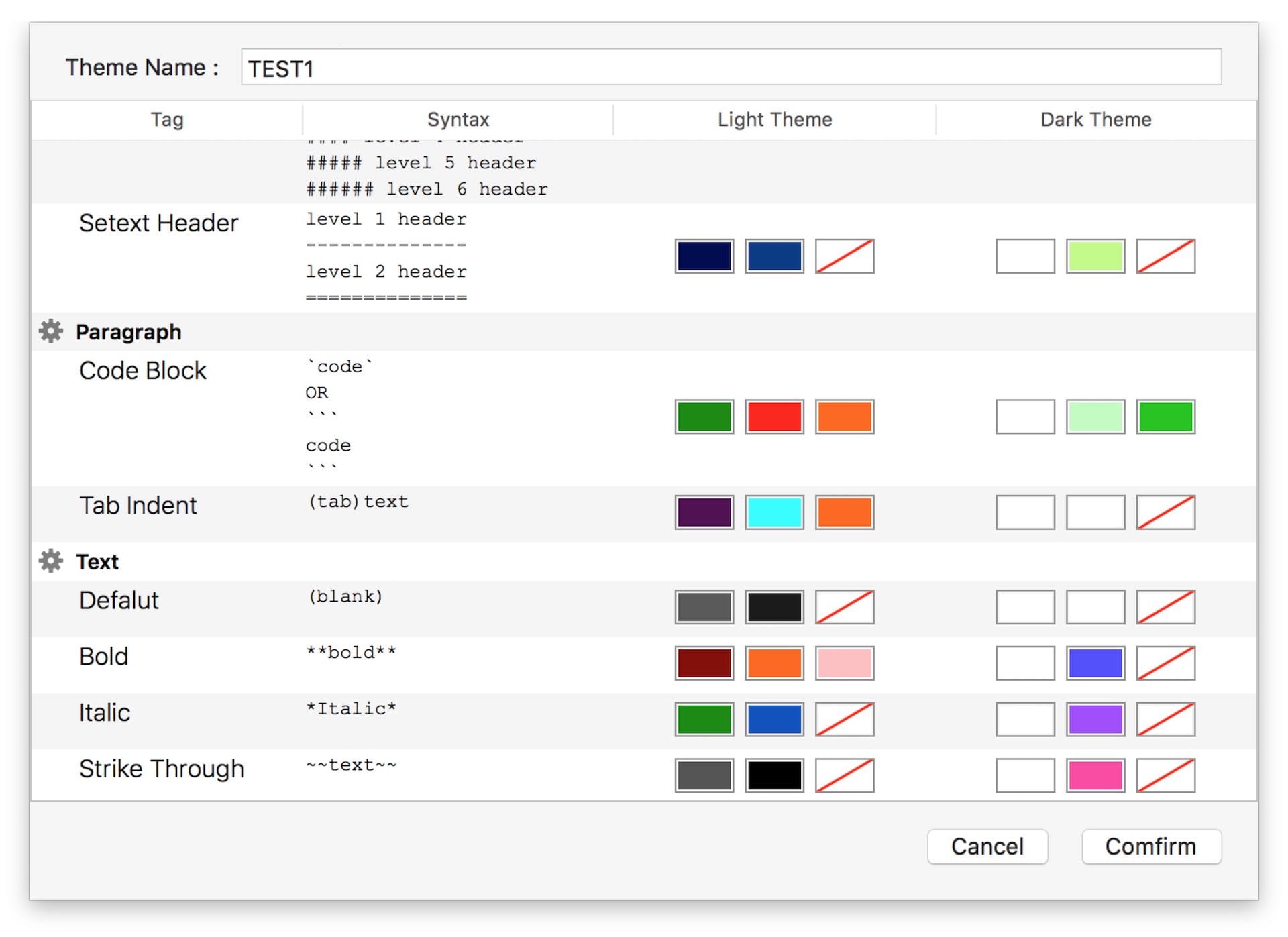Select the Italic row tag label
Screen dimensions: 1288x937
tap(105, 712)
